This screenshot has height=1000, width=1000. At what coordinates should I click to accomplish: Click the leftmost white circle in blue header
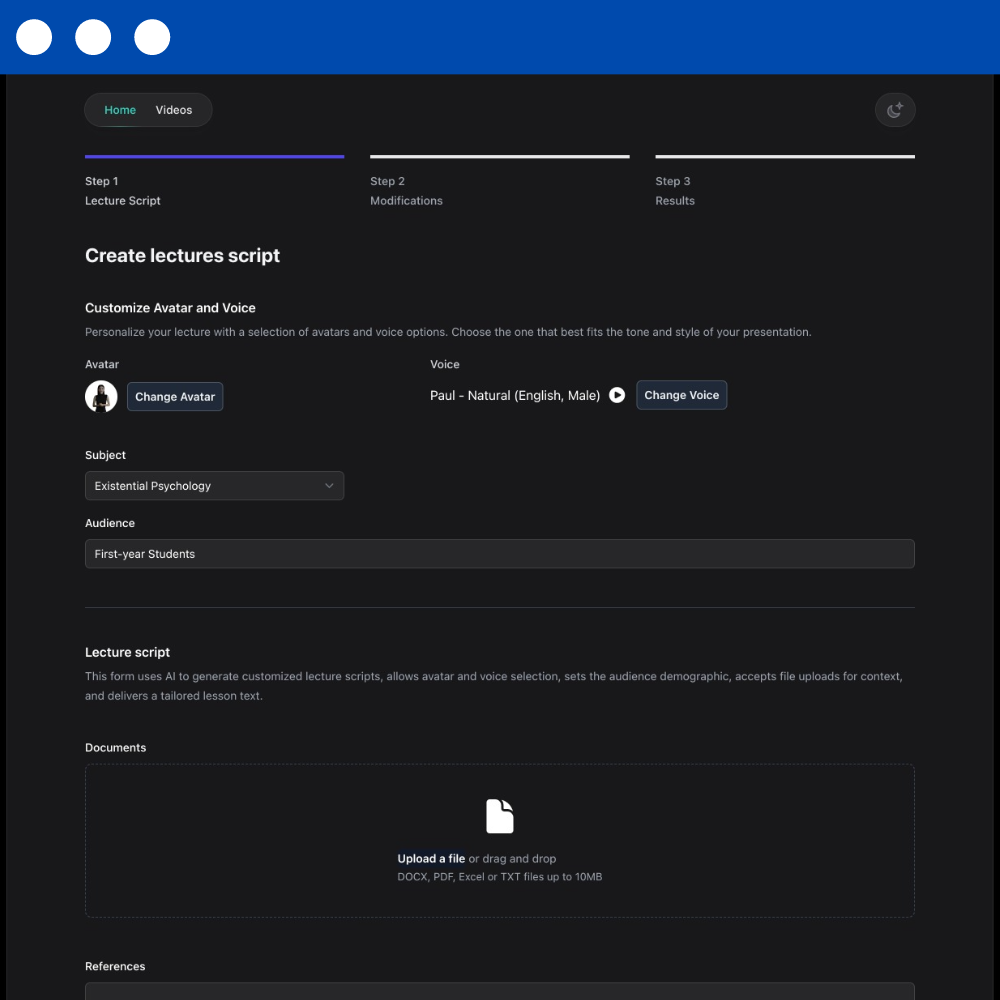[33, 37]
